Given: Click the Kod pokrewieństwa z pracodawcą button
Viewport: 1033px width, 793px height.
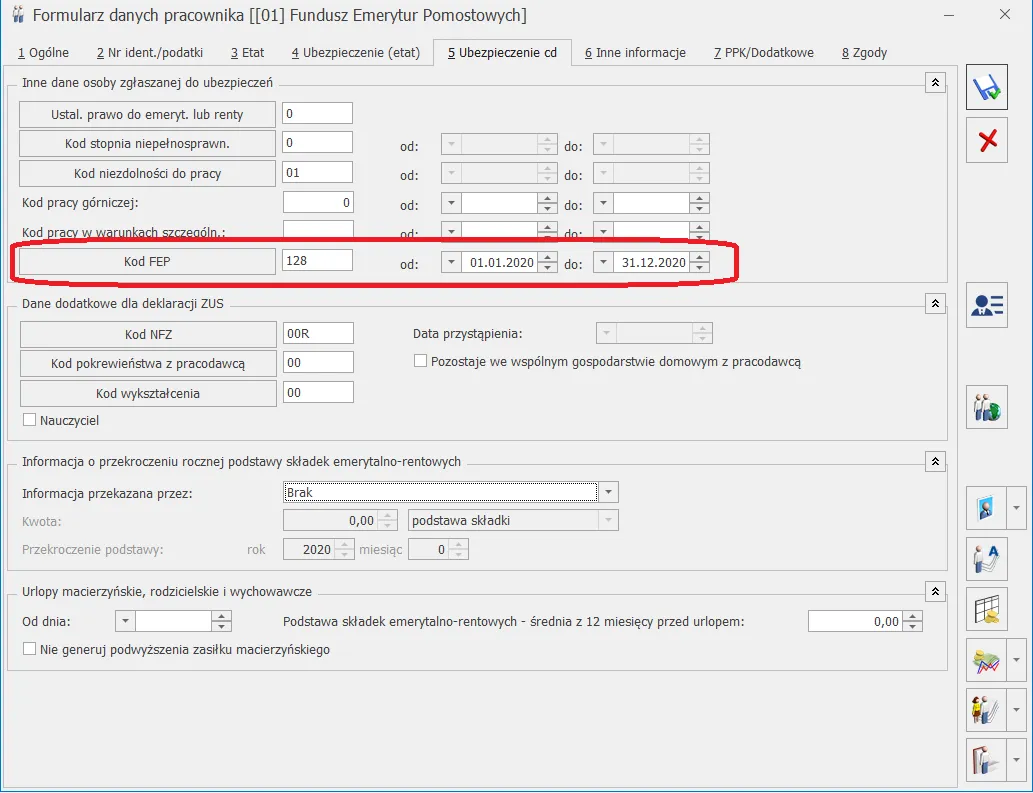Looking at the screenshot, I should coord(148,364).
